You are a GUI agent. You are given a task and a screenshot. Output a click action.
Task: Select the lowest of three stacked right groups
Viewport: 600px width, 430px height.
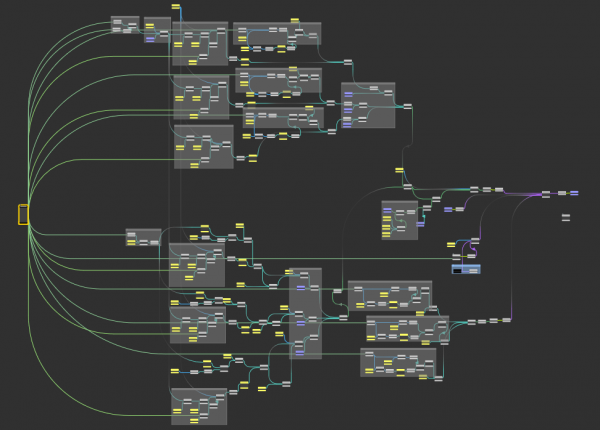click(398, 362)
